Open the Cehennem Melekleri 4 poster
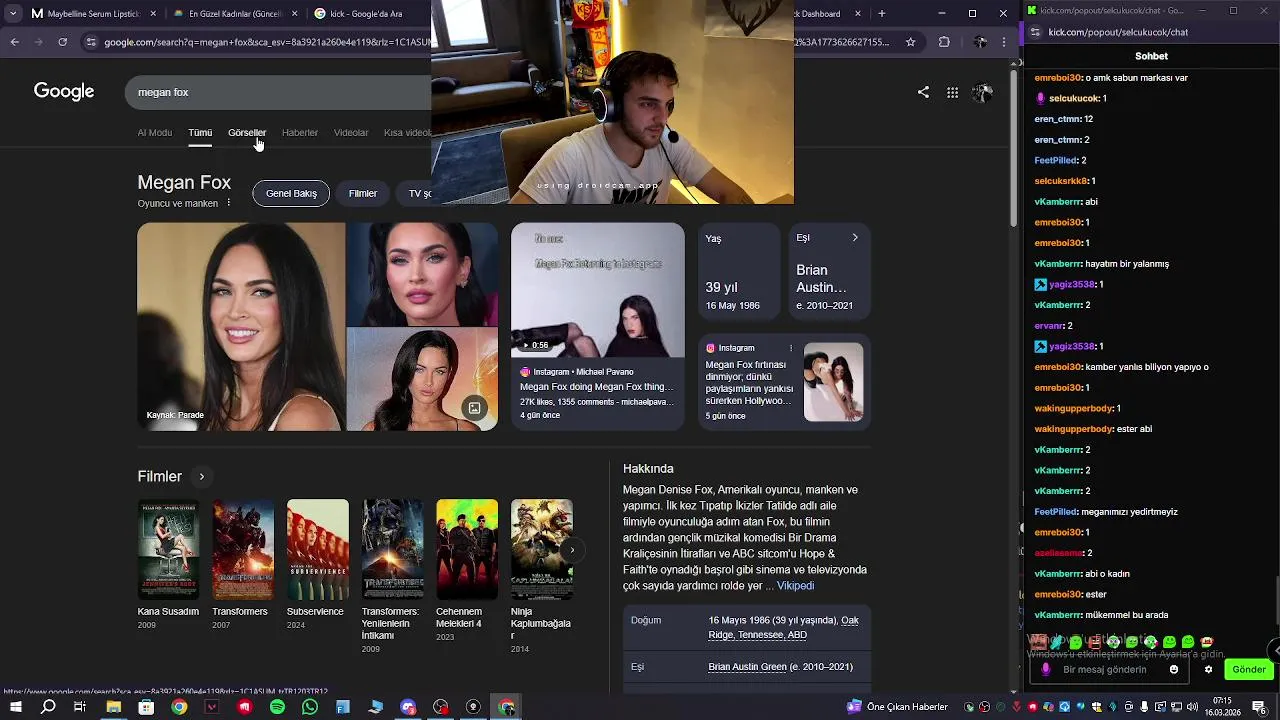This screenshot has width=1280, height=720. 467,550
